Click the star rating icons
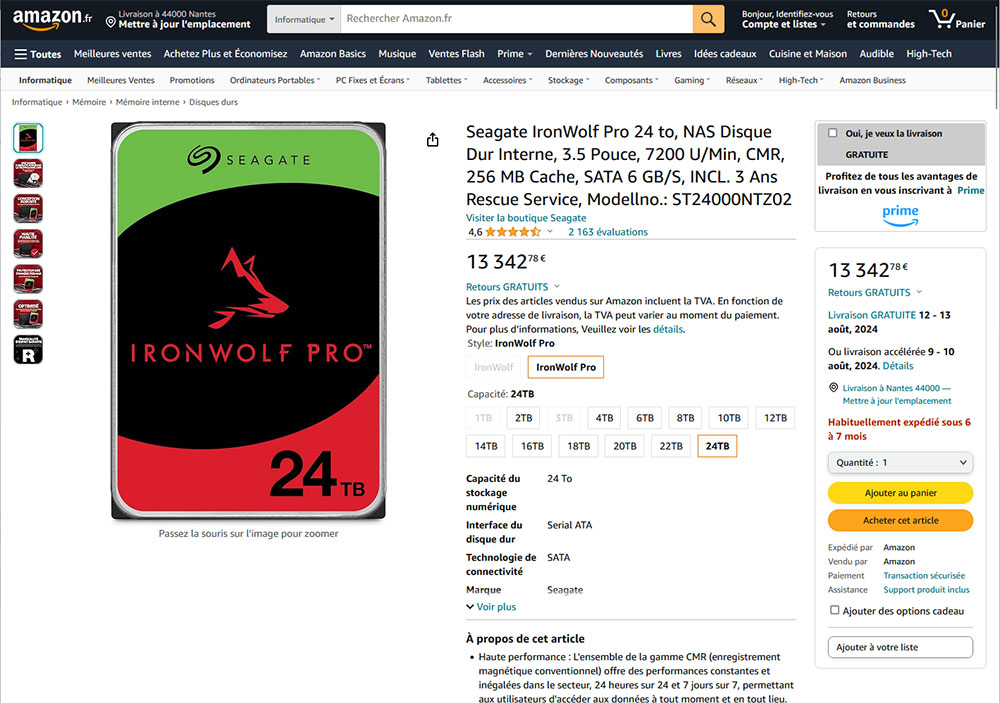This screenshot has width=1000, height=703. (x=513, y=232)
